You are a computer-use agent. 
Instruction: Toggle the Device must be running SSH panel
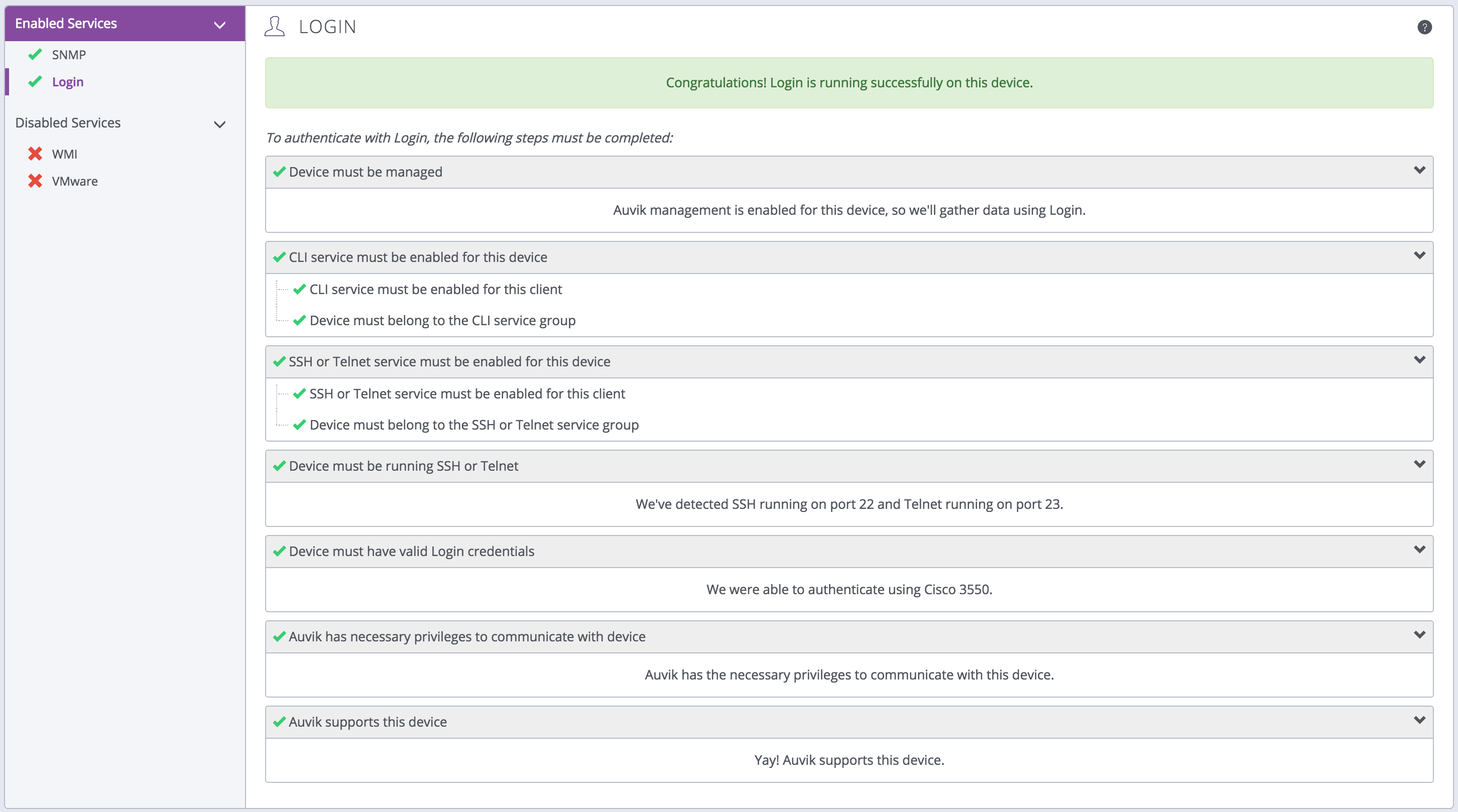click(1419, 465)
